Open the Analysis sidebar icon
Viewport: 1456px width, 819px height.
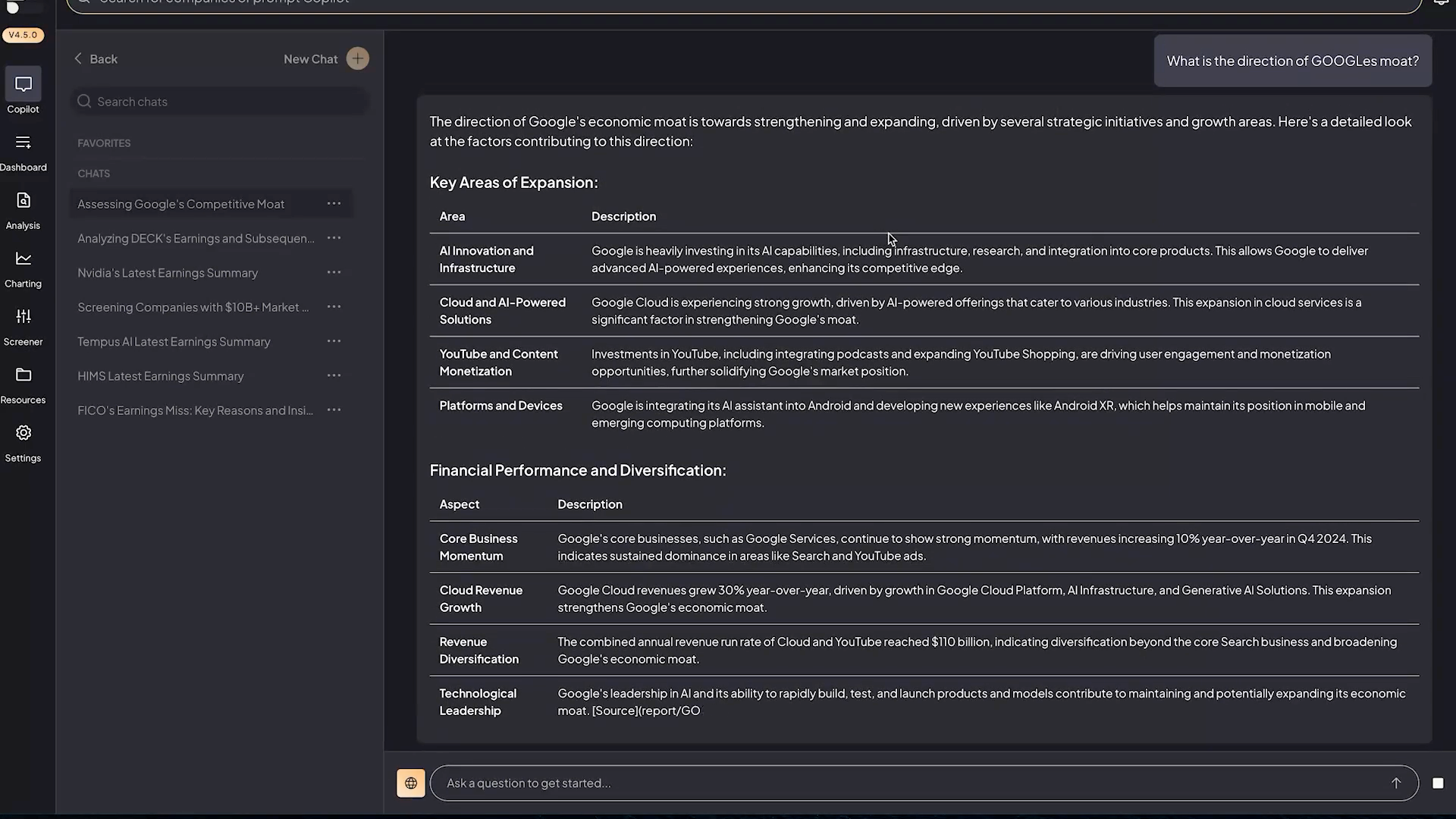point(23,201)
